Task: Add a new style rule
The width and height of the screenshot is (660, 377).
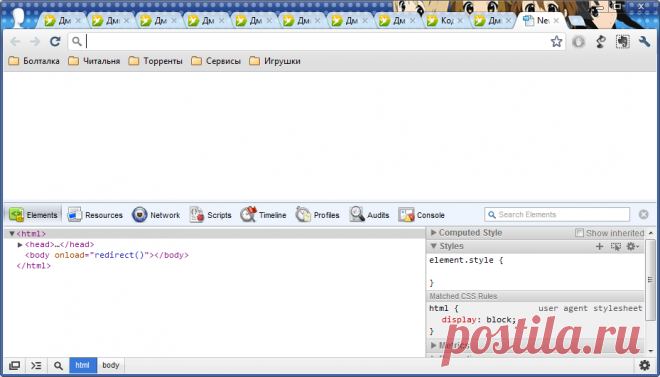Action: 599,247
